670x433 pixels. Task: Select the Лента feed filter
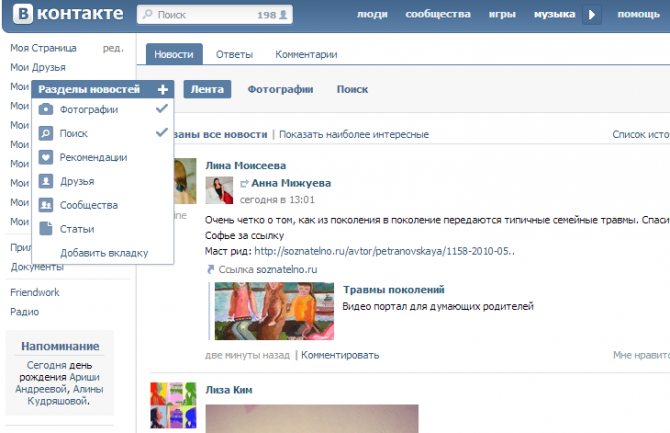click(x=207, y=89)
